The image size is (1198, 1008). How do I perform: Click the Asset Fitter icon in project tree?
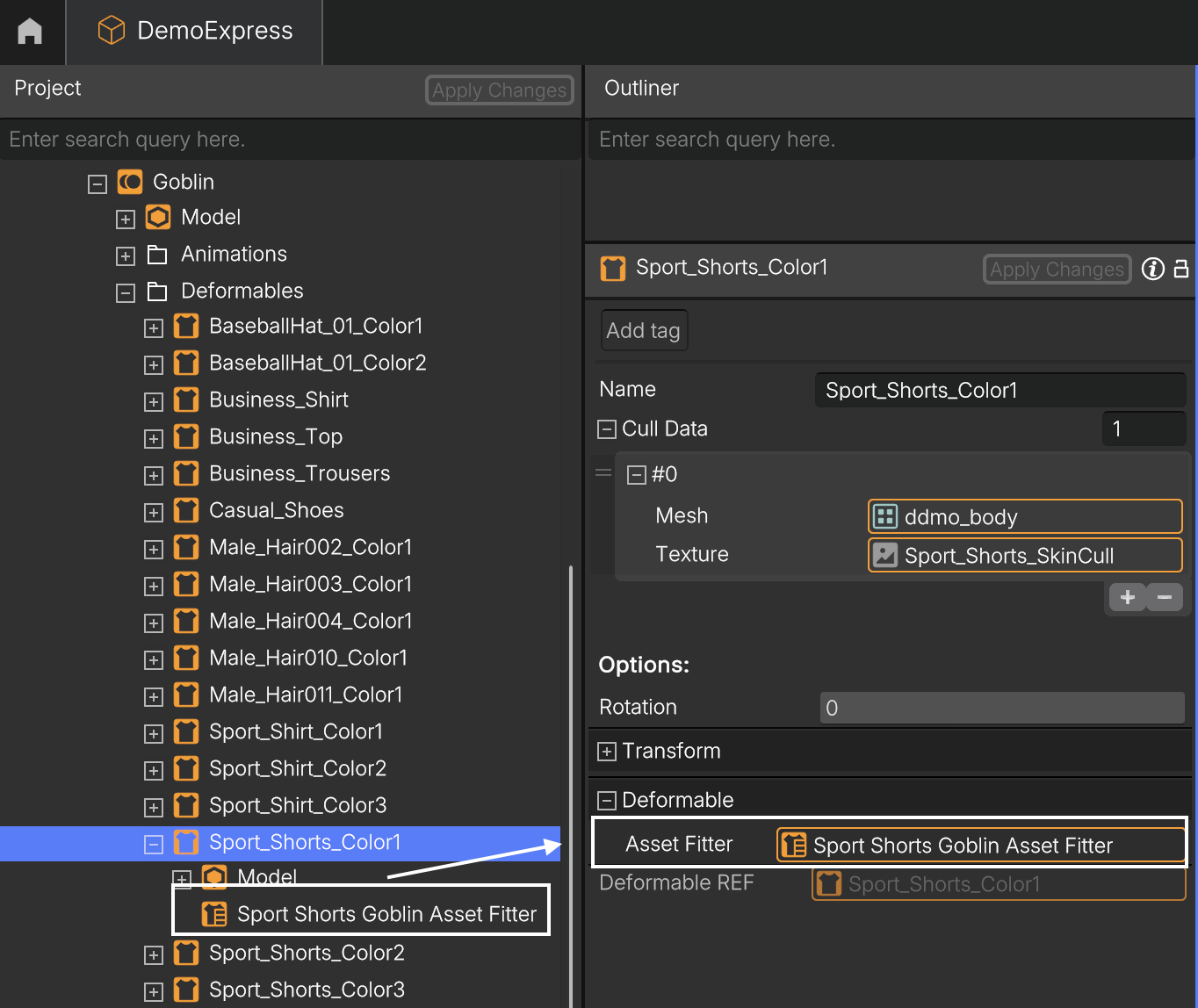[x=214, y=914]
